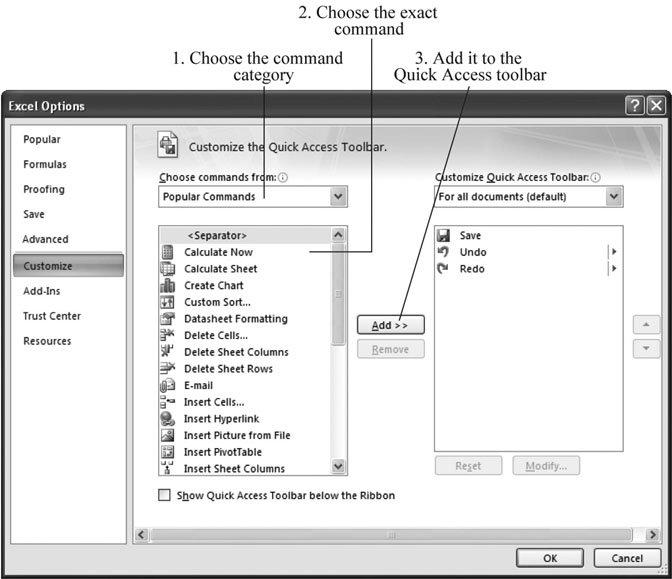Select the "Calculate Now" command text
Viewport: 672px width, 579px height.
(x=218, y=252)
